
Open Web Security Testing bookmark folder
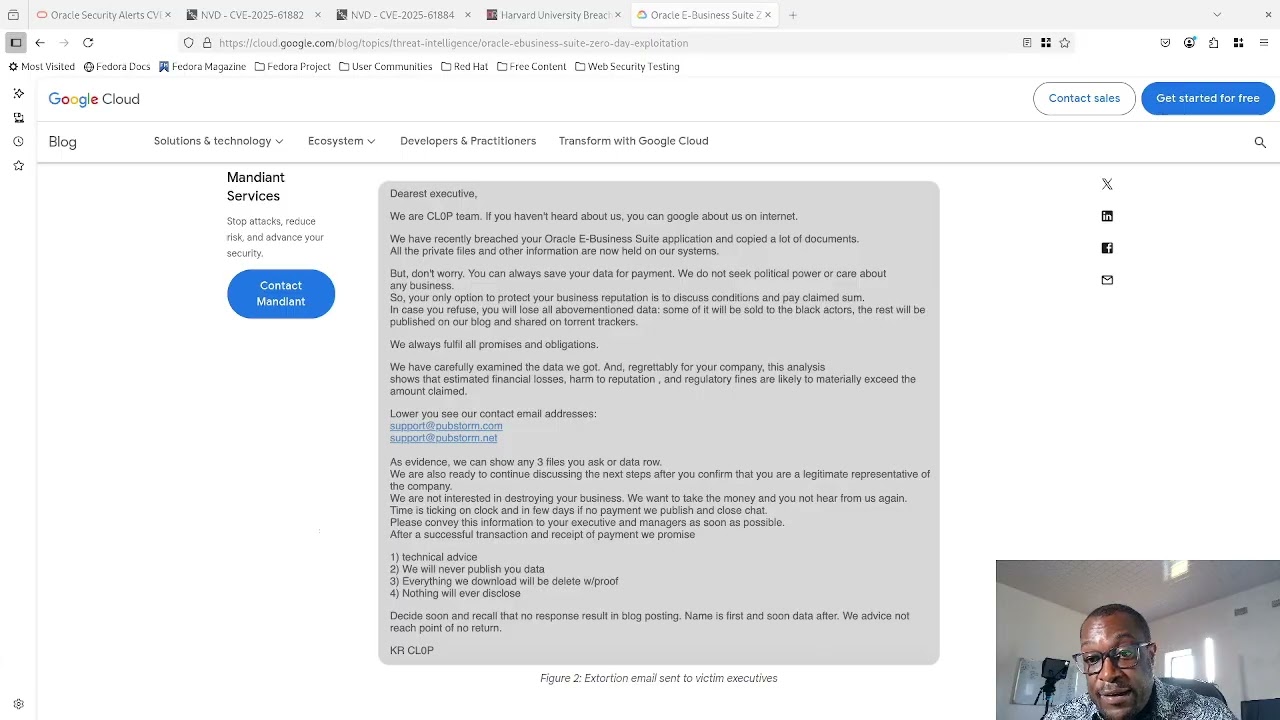pos(627,67)
